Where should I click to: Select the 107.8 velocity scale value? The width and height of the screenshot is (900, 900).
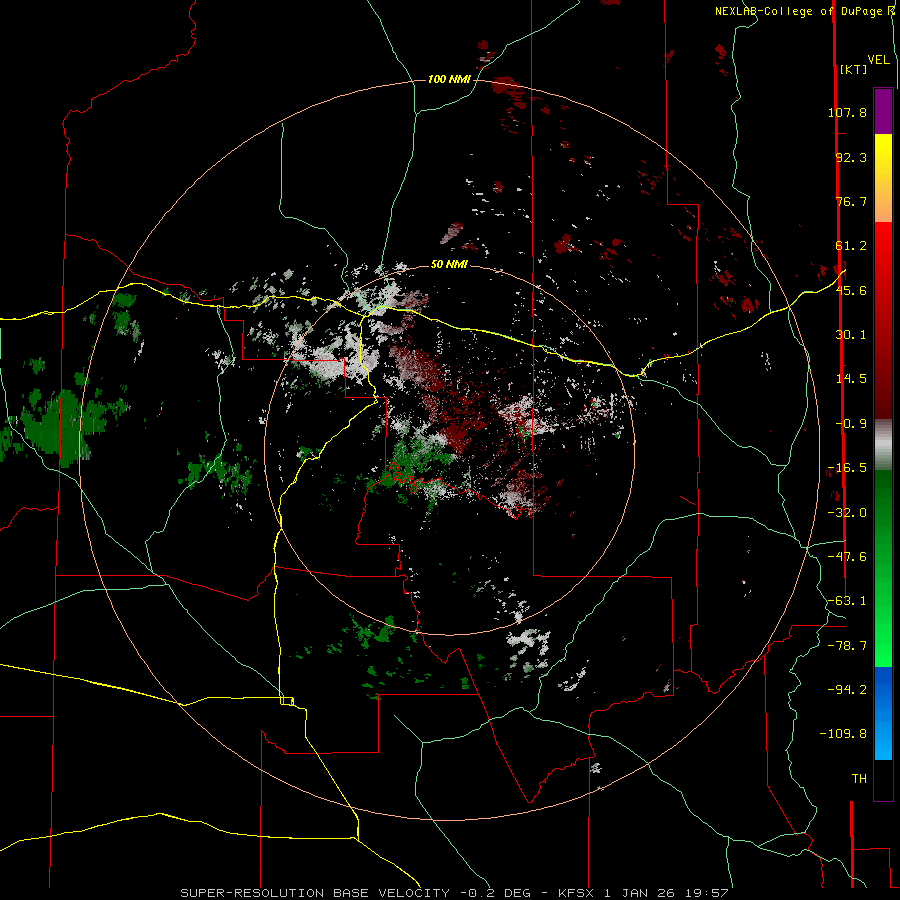tap(847, 112)
